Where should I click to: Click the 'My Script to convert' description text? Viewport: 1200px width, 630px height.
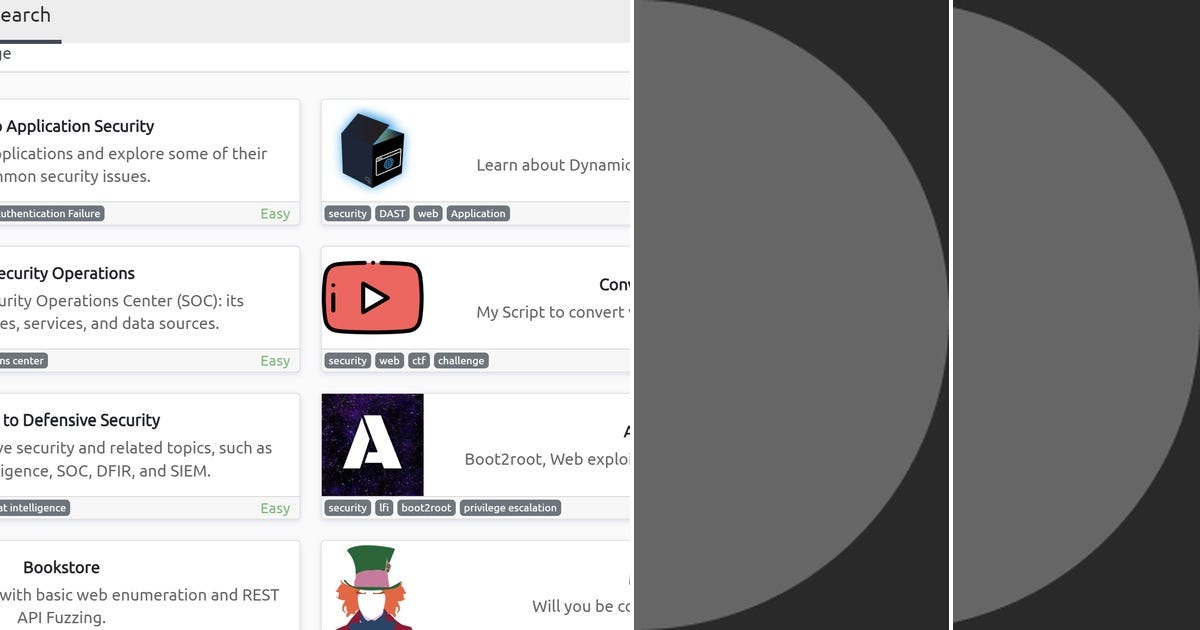553,312
